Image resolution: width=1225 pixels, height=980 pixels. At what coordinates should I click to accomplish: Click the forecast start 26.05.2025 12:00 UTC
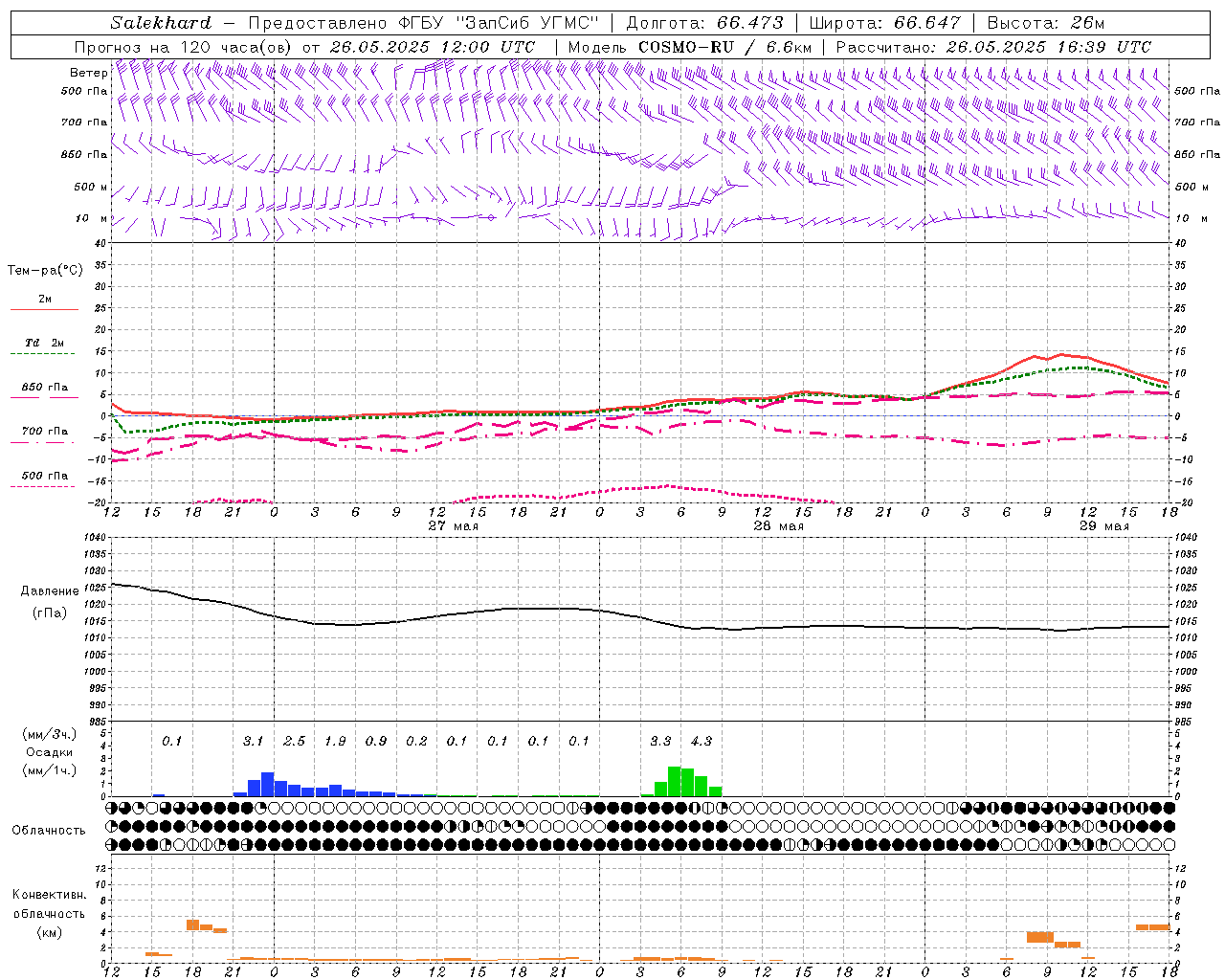[433, 47]
